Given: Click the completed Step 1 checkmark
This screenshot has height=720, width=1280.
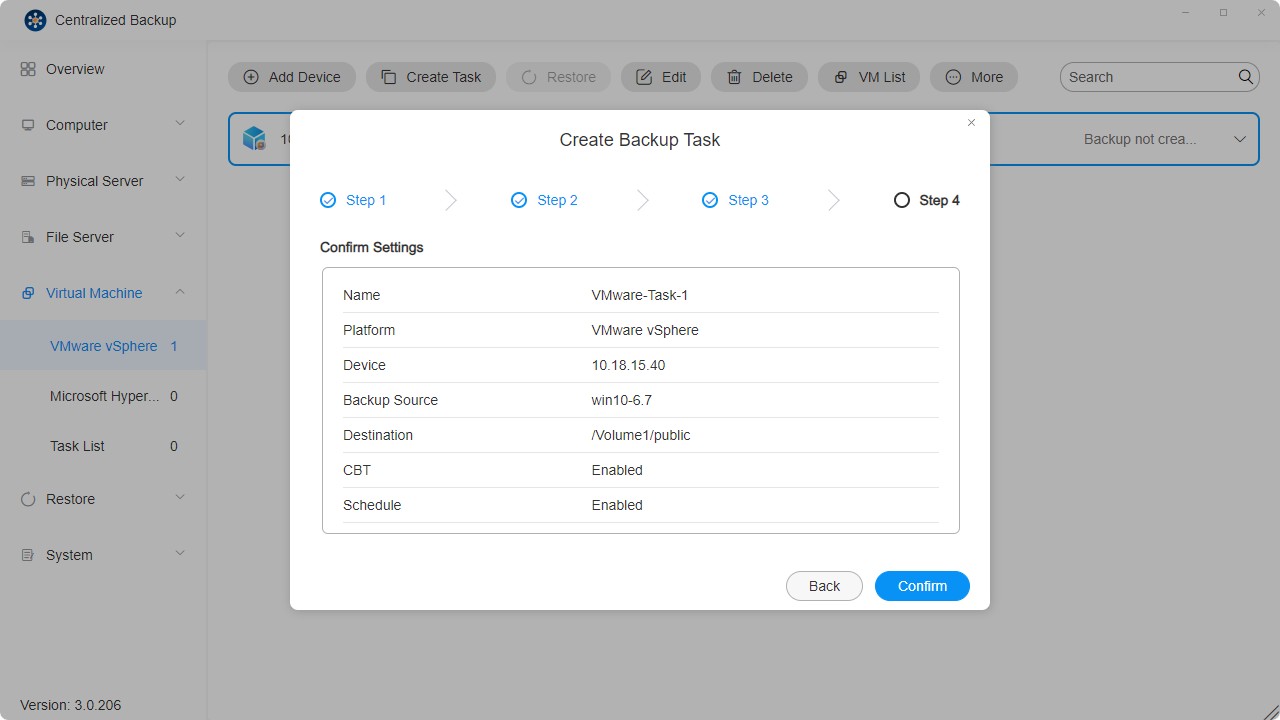Looking at the screenshot, I should tap(327, 200).
